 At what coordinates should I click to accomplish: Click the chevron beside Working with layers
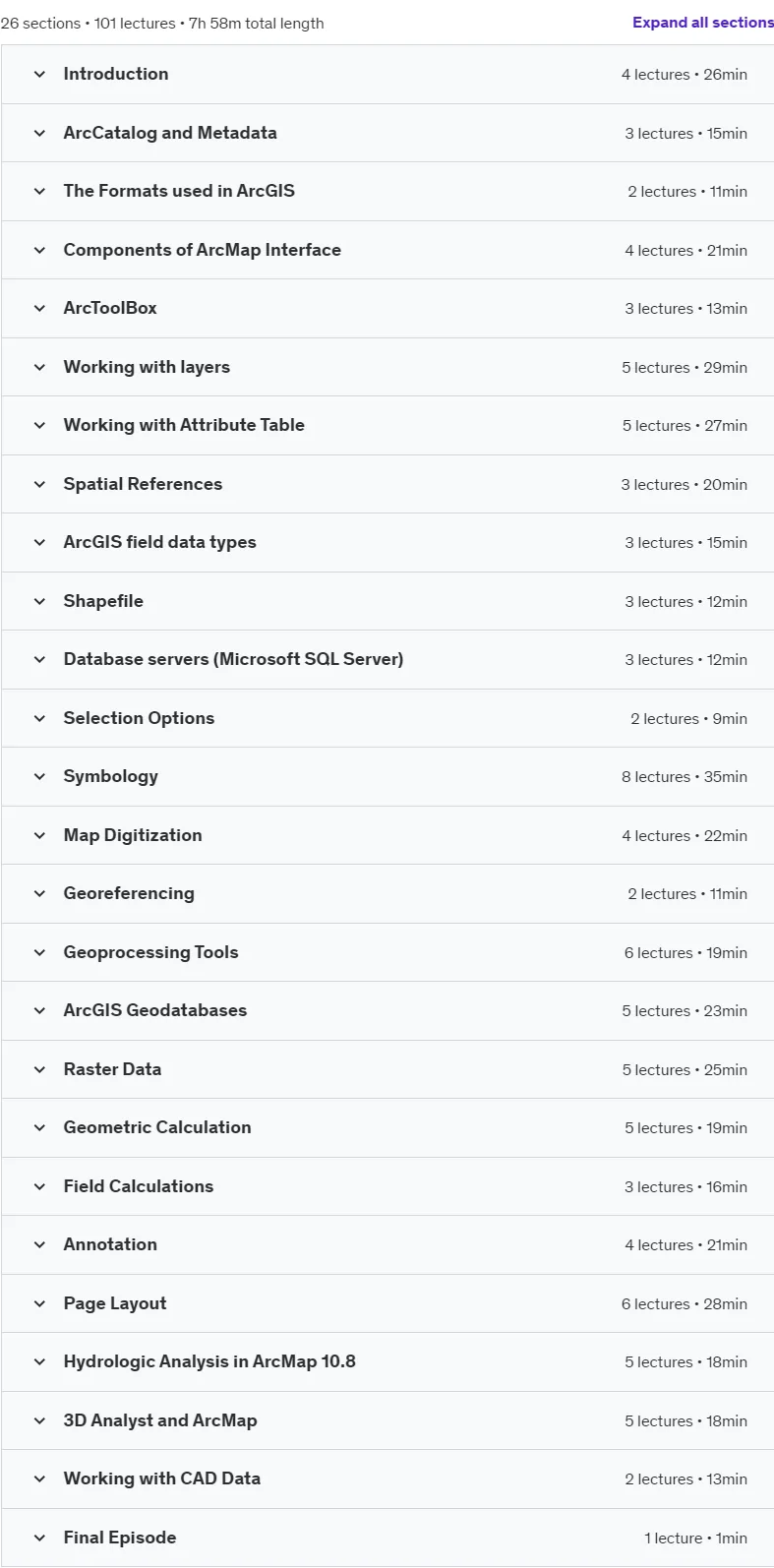tap(39, 367)
